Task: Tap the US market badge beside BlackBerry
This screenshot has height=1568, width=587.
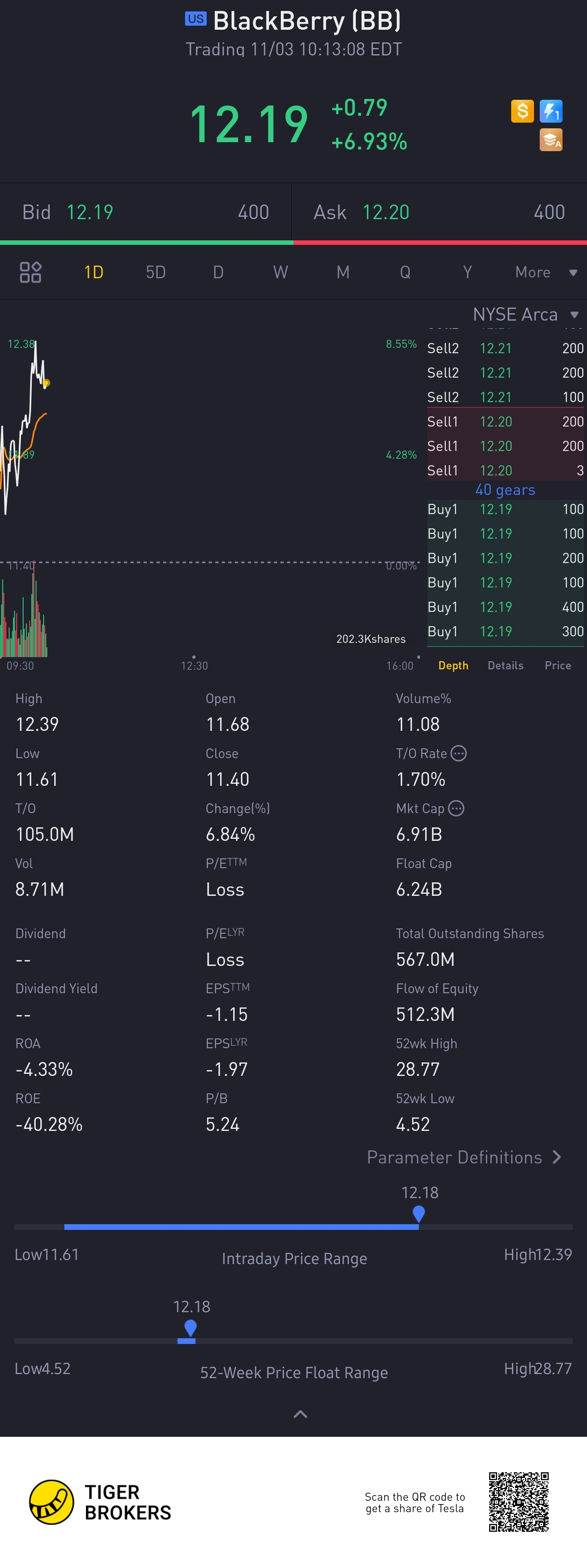Action: pyautogui.click(x=196, y=19)
